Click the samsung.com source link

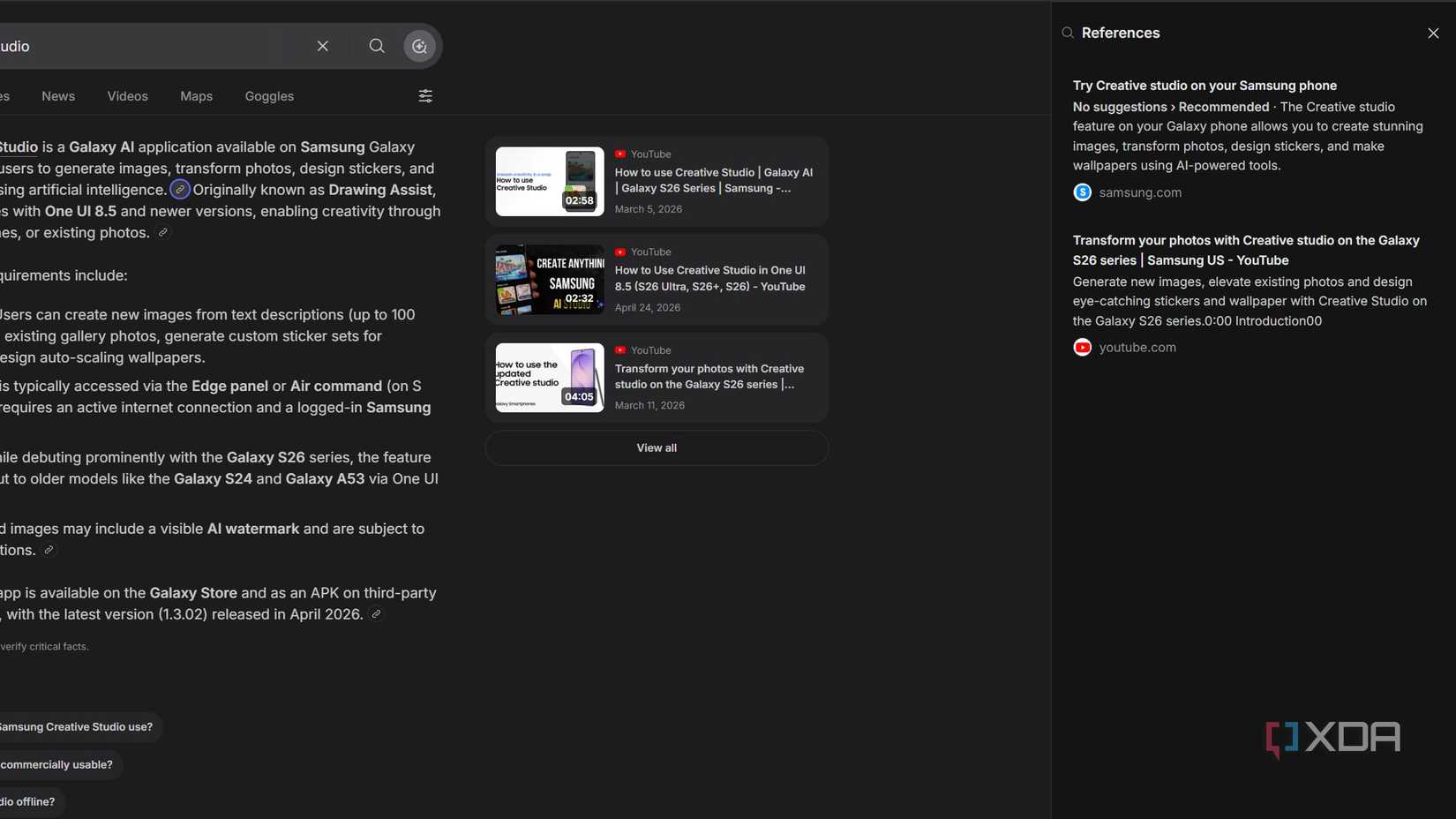tap(1140, 192)
